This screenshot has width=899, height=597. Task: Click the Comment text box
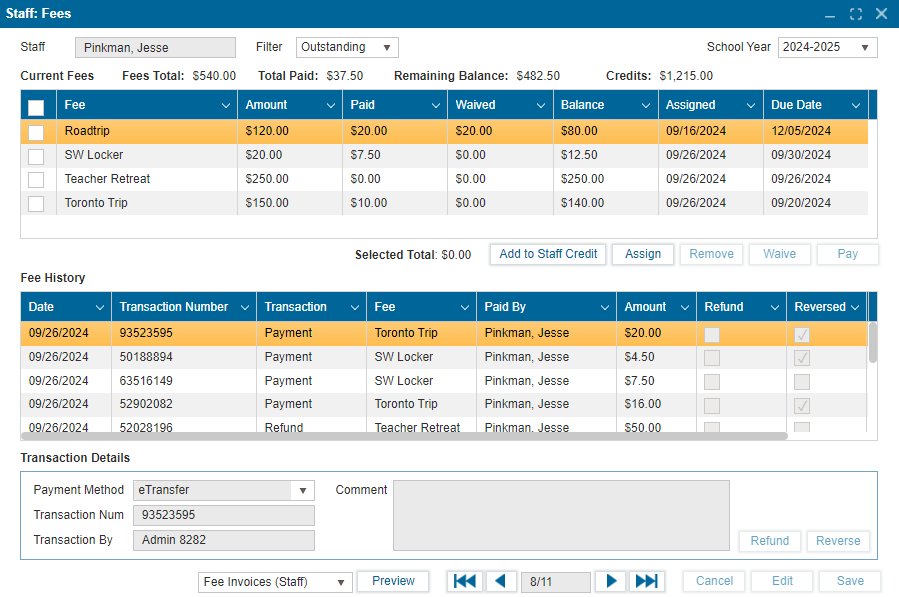tap(560, 515)
